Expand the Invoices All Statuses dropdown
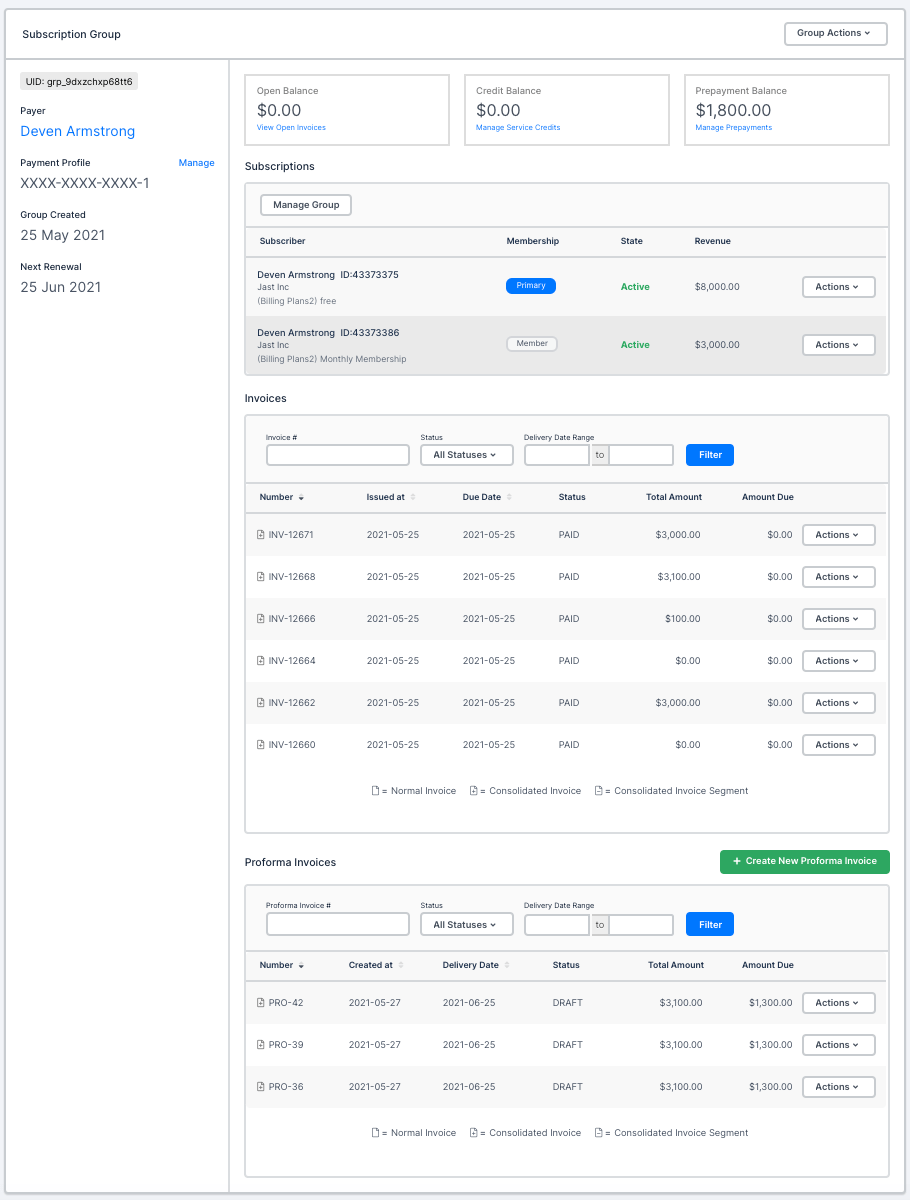Image resolution: width=910 pixels, height=1200 pixels. (466, 455)
